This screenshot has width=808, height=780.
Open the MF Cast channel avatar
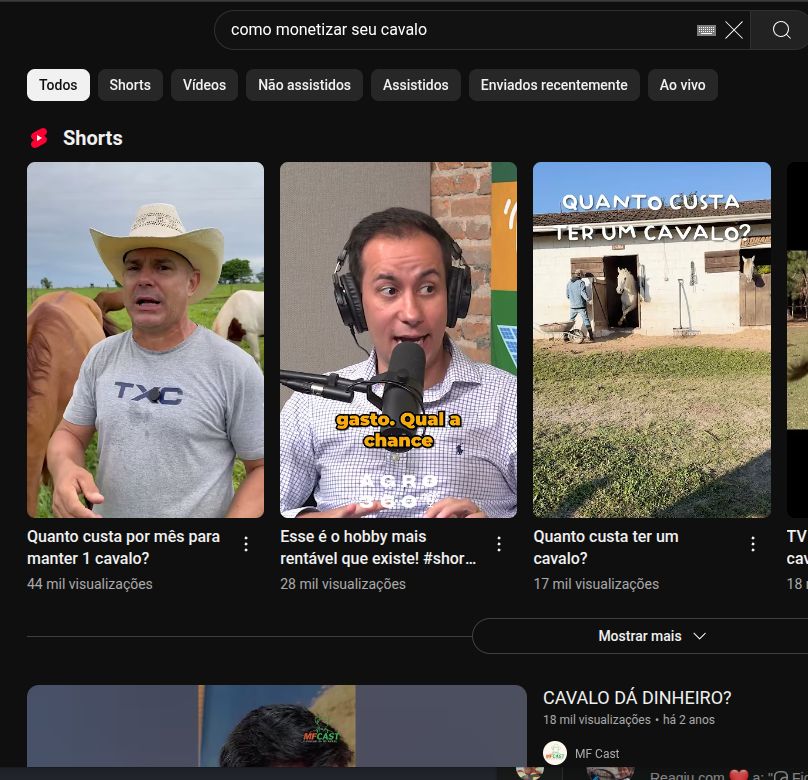pos(555,753)
